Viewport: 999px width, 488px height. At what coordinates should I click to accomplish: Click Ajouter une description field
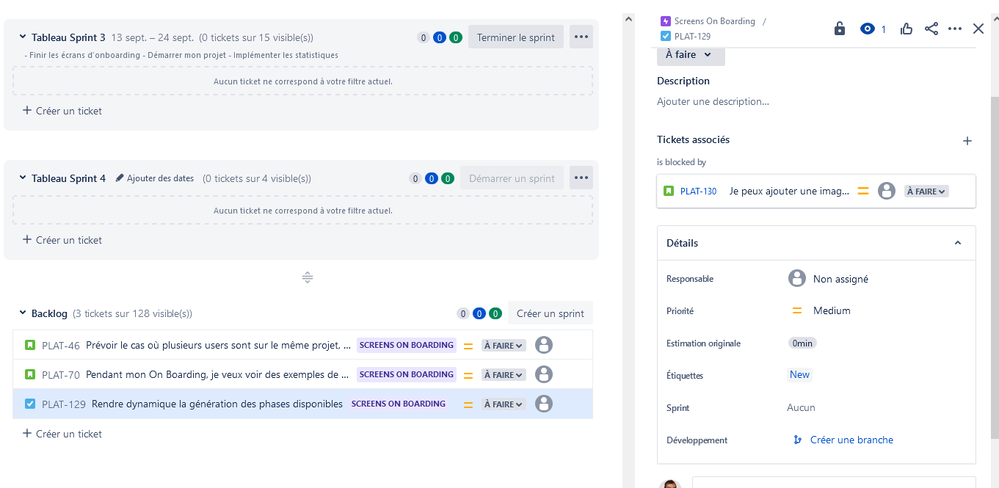click(712, 101)
